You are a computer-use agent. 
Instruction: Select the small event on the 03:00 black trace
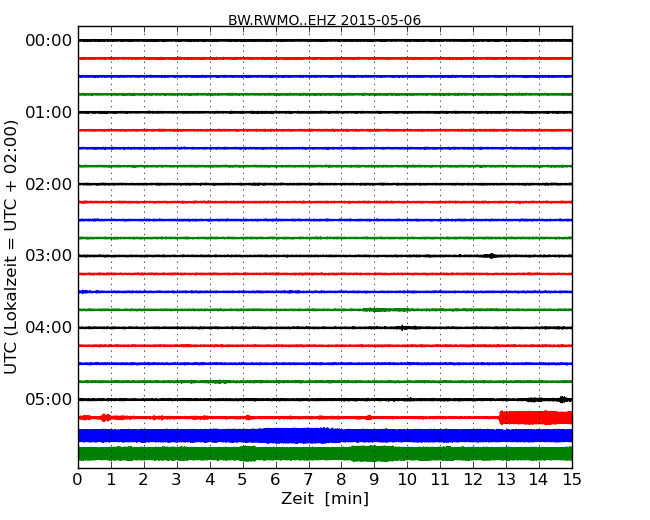click(491, 256)
